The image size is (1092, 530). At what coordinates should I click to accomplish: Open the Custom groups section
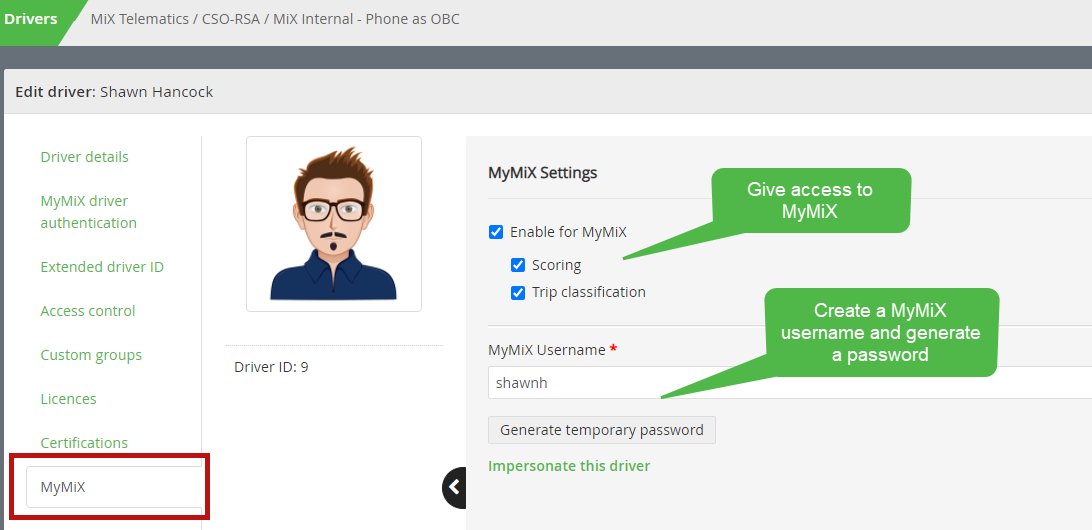pos(91,355)
